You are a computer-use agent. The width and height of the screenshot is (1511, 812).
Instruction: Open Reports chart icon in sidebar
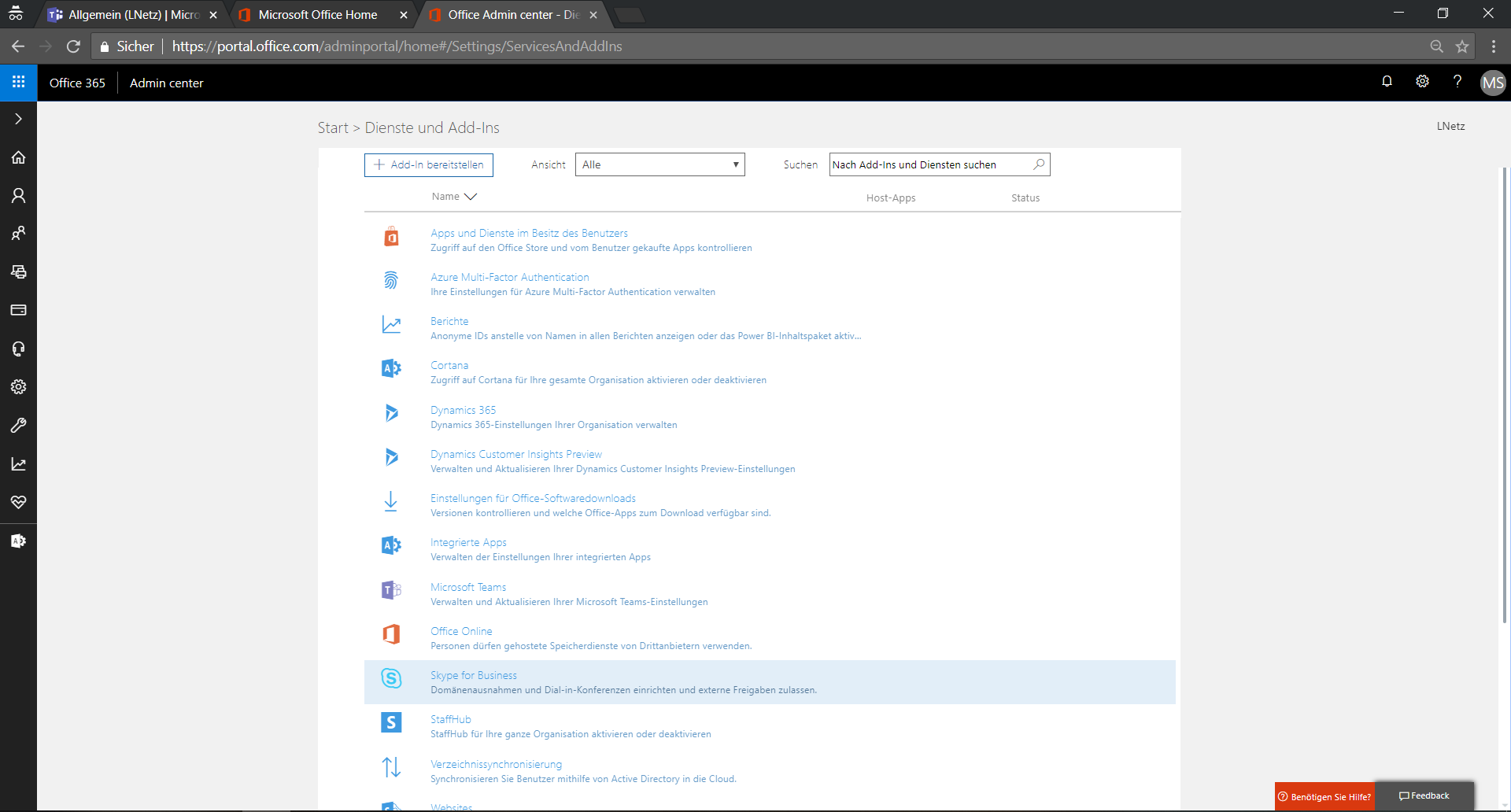click(18, 463)
